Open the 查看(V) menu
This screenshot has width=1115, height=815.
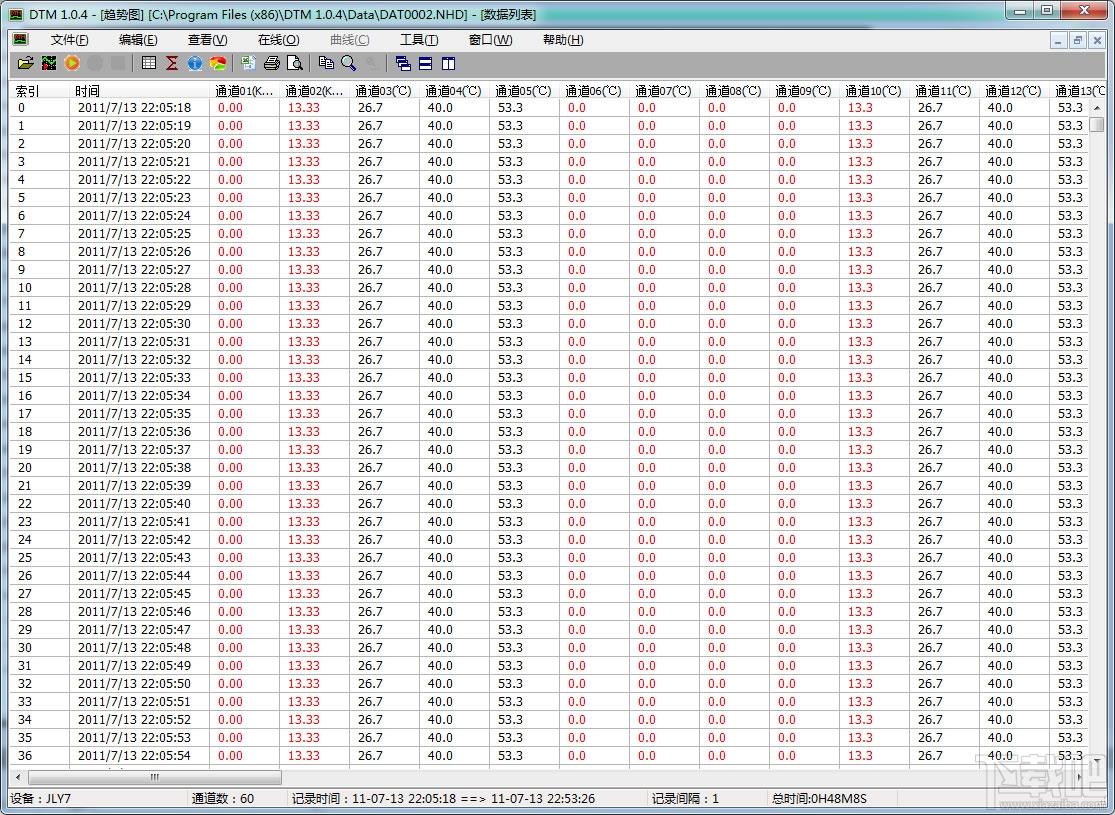(208, 40)
